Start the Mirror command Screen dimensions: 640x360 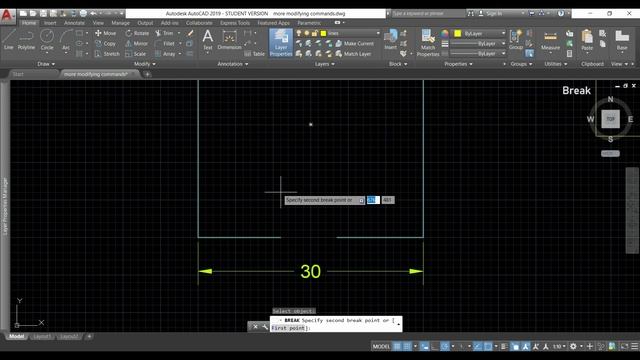click(x=137, y=43)
